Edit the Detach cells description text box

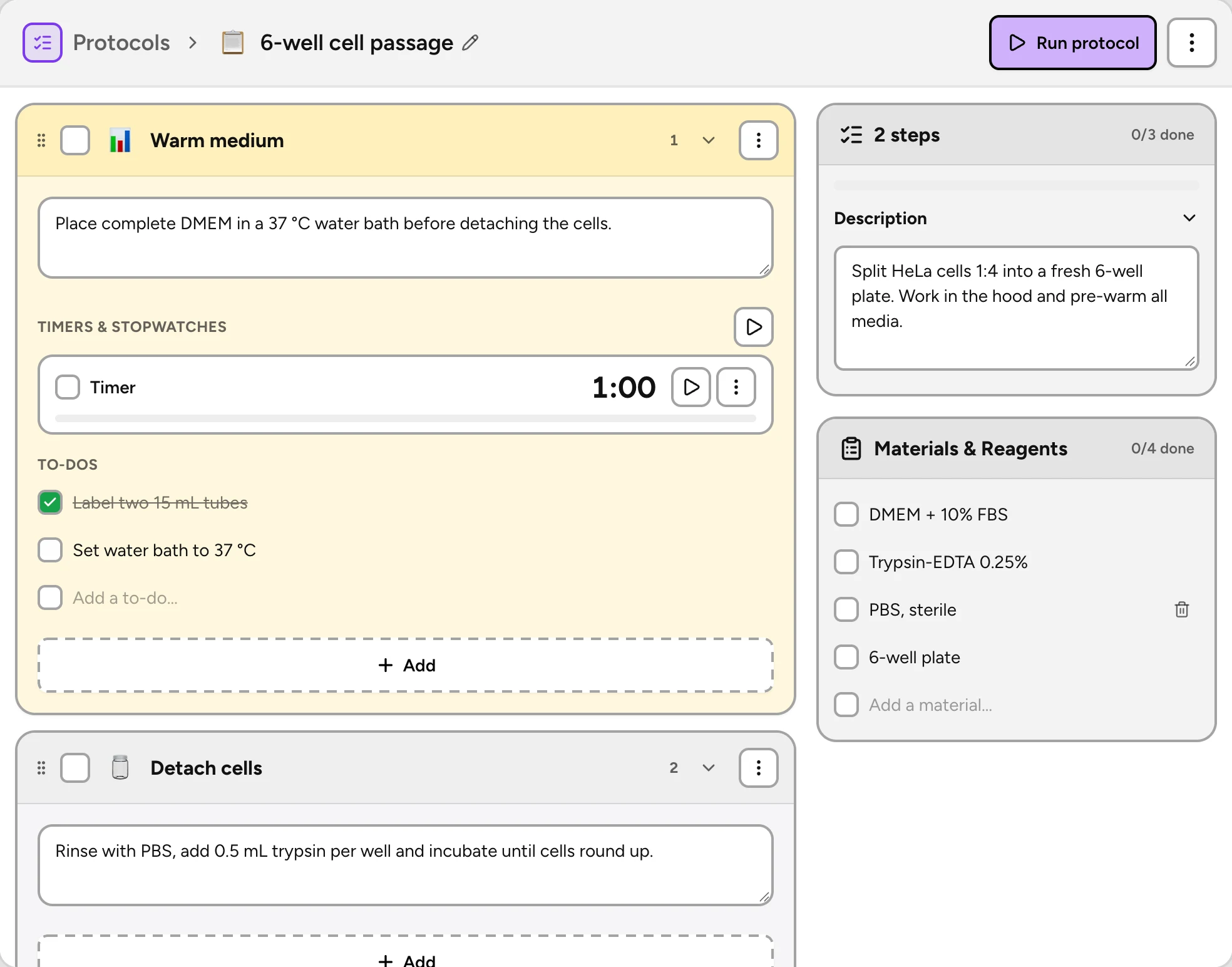click(406, 866)
